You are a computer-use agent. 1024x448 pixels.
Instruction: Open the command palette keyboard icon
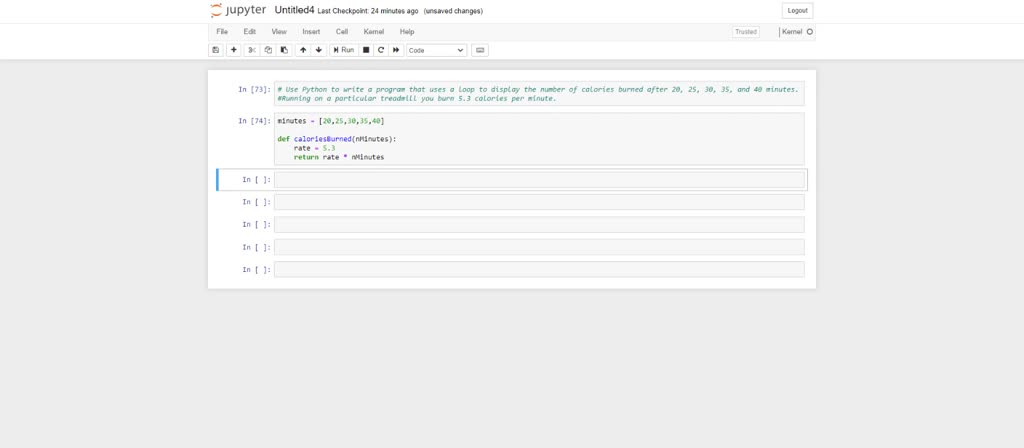480,50
